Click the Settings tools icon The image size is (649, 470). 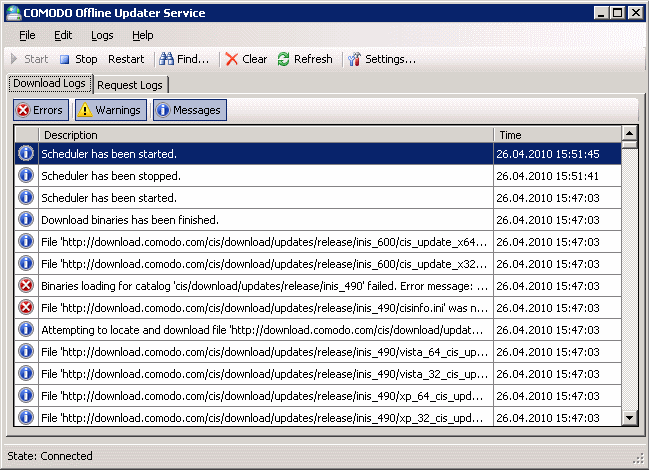pos(354,59)
